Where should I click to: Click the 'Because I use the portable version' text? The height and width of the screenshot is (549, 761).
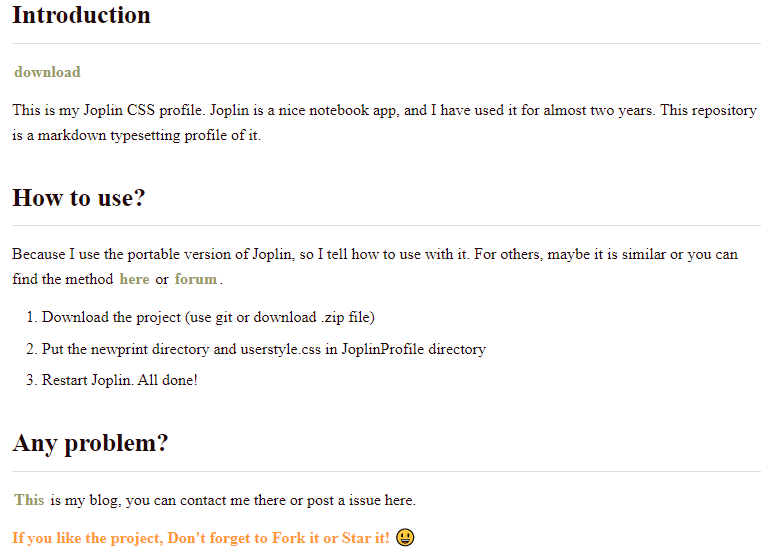point(130,254)
